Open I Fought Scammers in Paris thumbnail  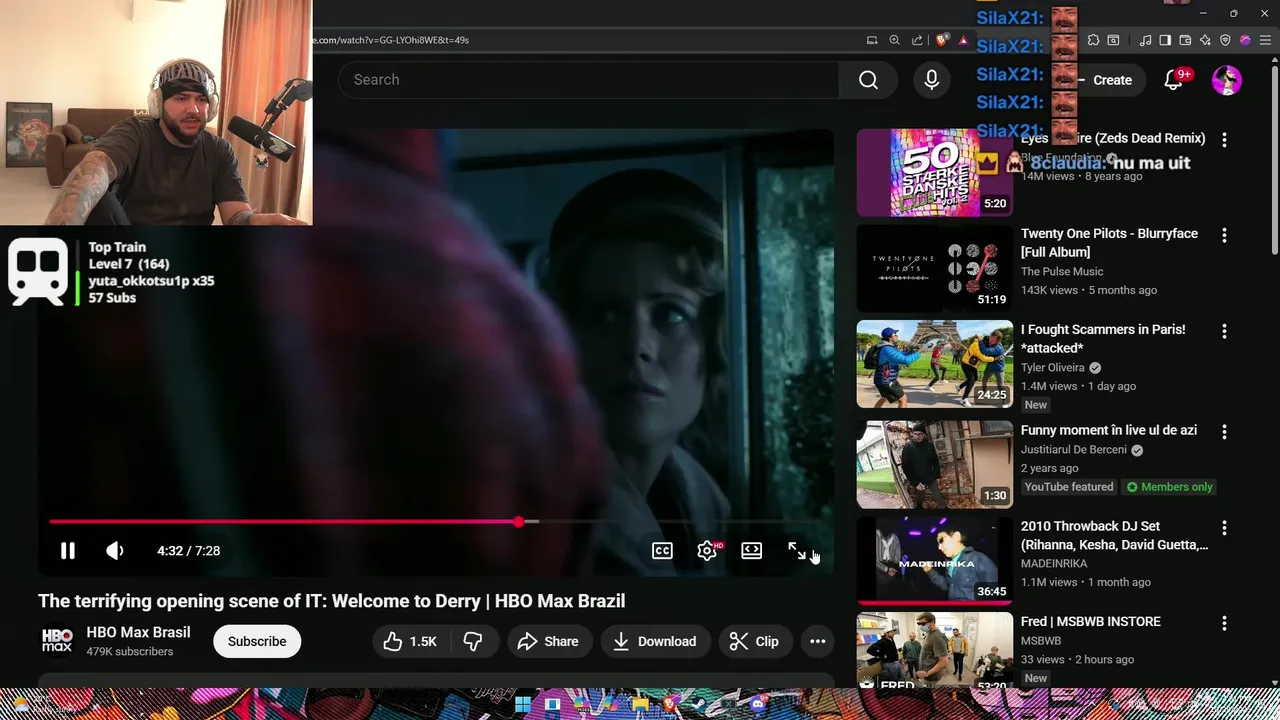934,364
